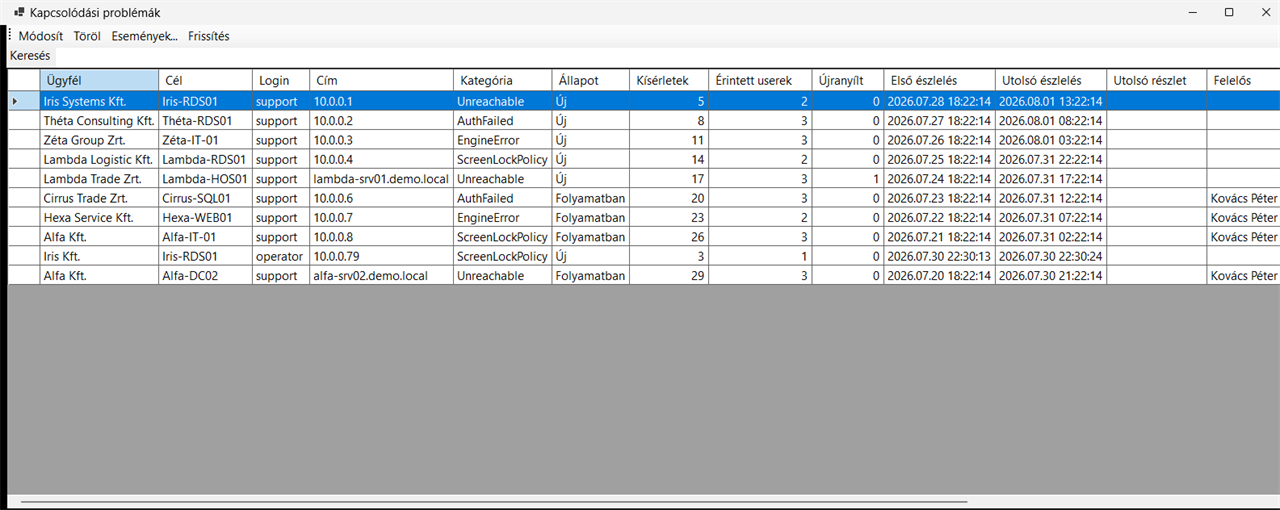Click the Alfa-IT-01 target cell

click(x=205, y=237)
